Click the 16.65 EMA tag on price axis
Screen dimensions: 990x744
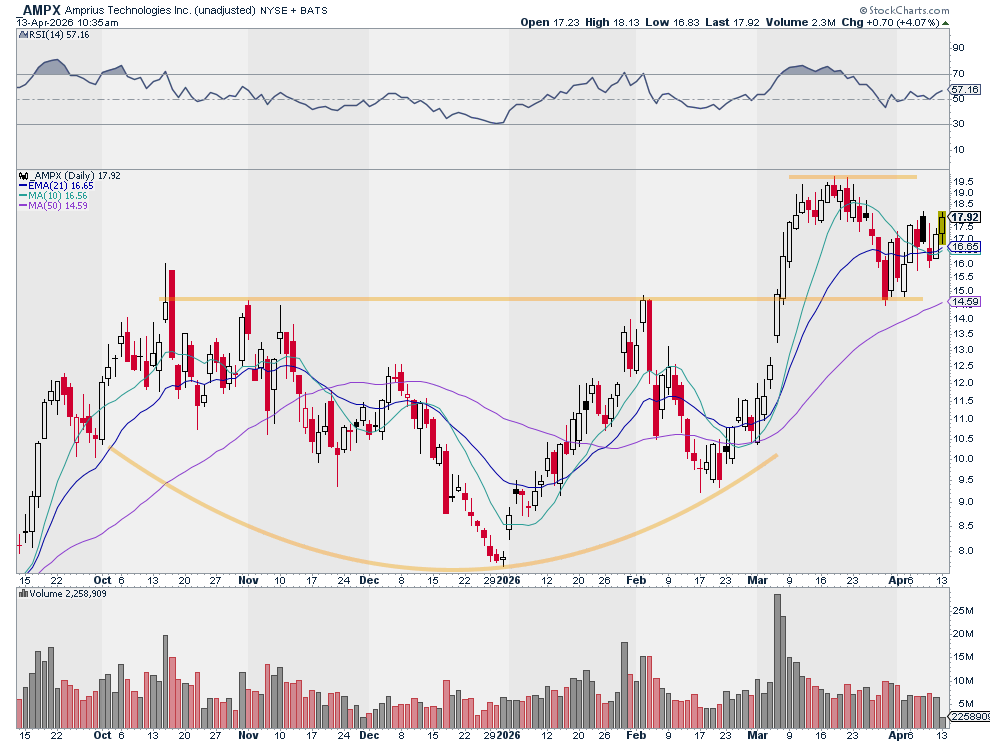pyautogui.click(x=965, y=247)
